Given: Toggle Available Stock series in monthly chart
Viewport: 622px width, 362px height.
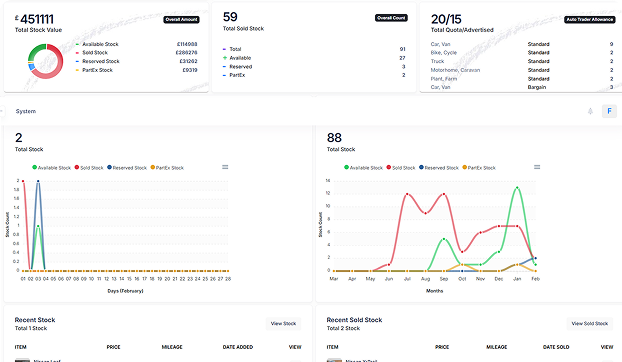Looking at the screenshot, I should click(363, 168).
